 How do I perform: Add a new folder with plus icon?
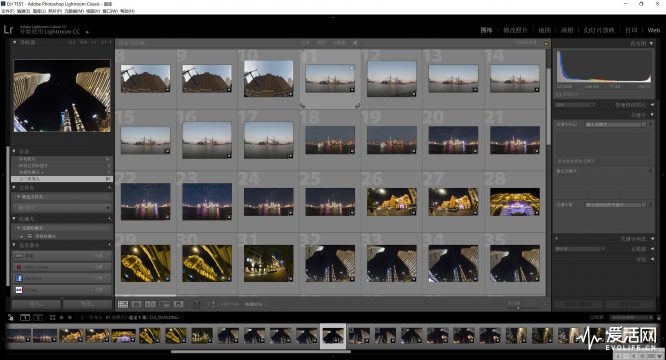109,187
